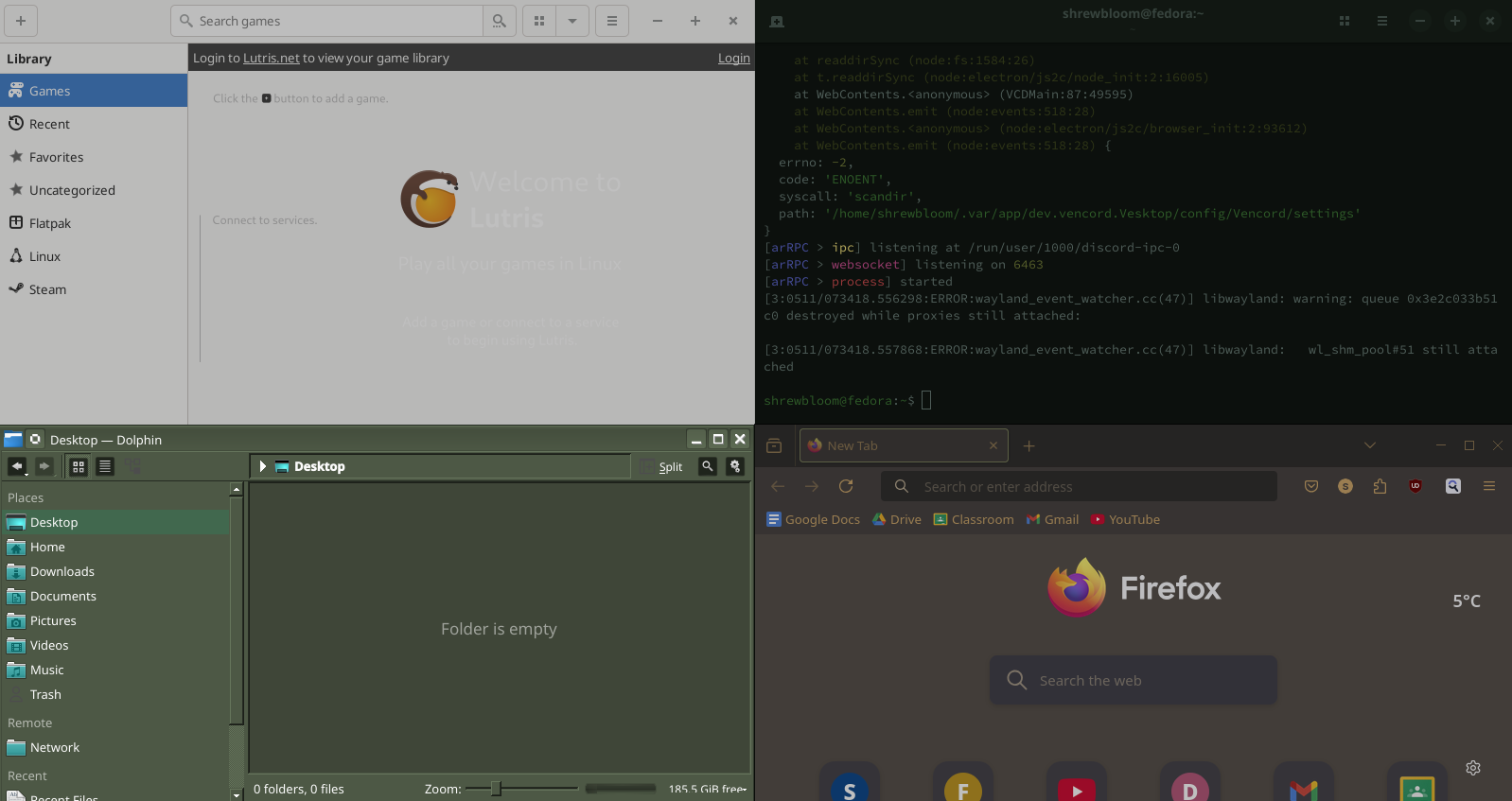1512x801 pixels.
Task: Open Music in Dolphin Places
Action: (115, 670)
